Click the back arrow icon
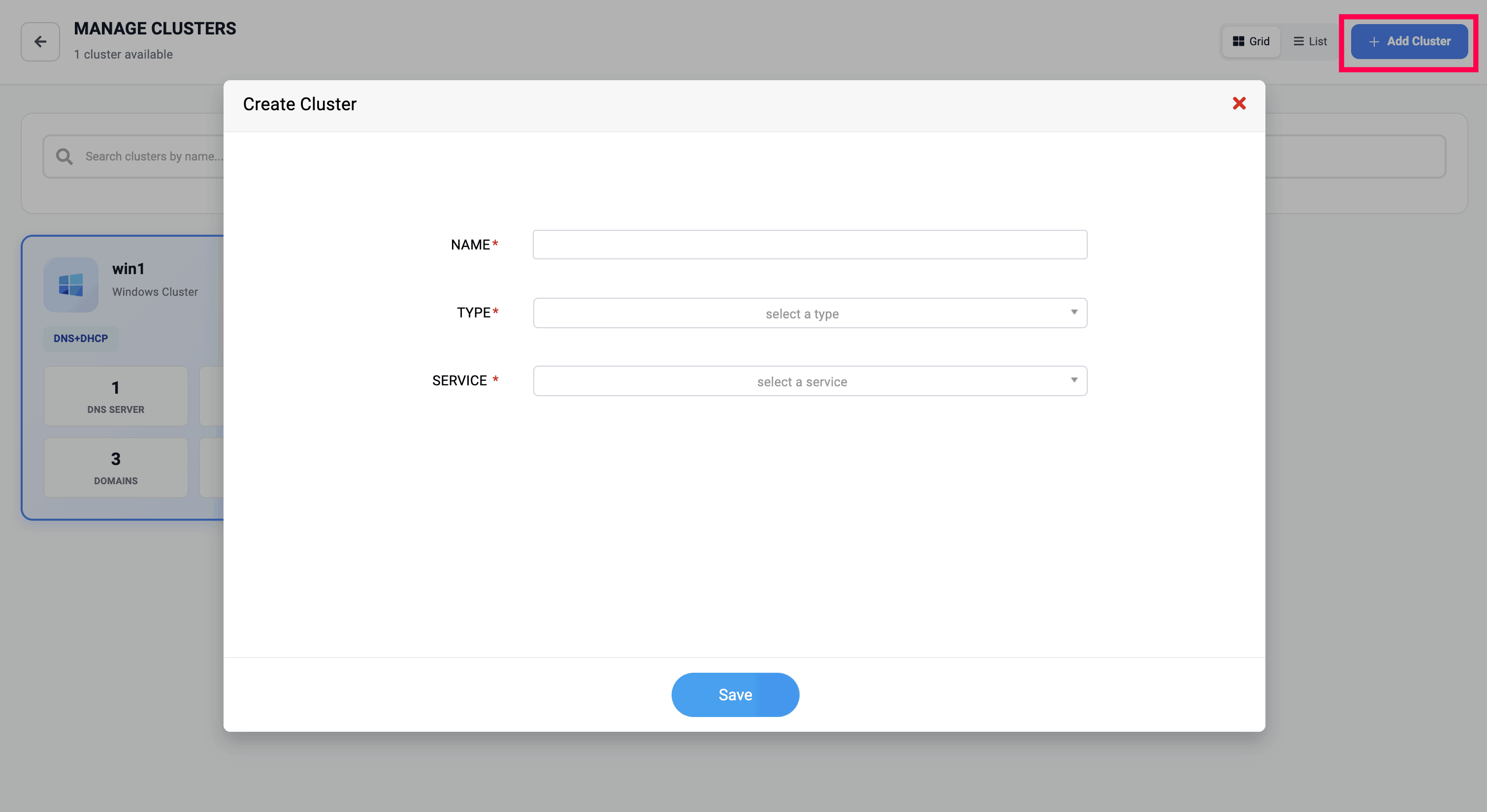1487x812 pixels. [40, 41]
